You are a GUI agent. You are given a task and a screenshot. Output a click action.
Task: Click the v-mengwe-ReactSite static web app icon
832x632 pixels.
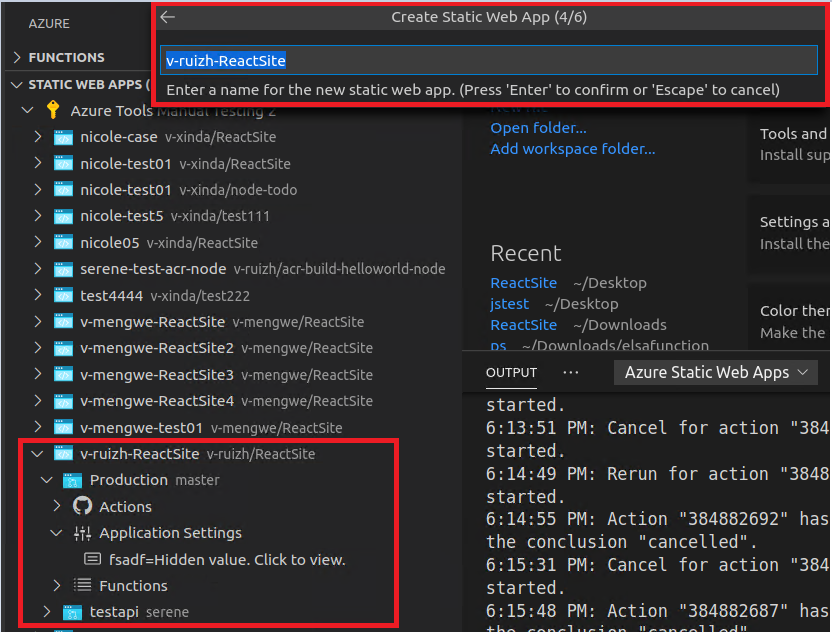pos(63,322)
